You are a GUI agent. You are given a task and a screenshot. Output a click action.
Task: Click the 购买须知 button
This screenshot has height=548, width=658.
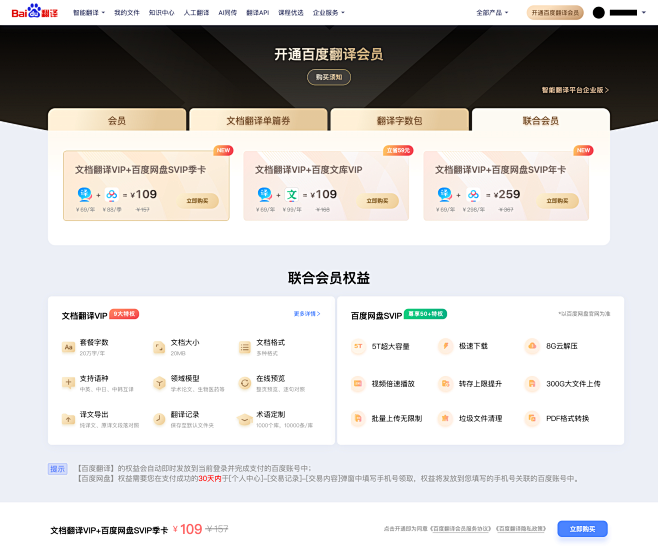pyautogui.click(x=329, y=77)
